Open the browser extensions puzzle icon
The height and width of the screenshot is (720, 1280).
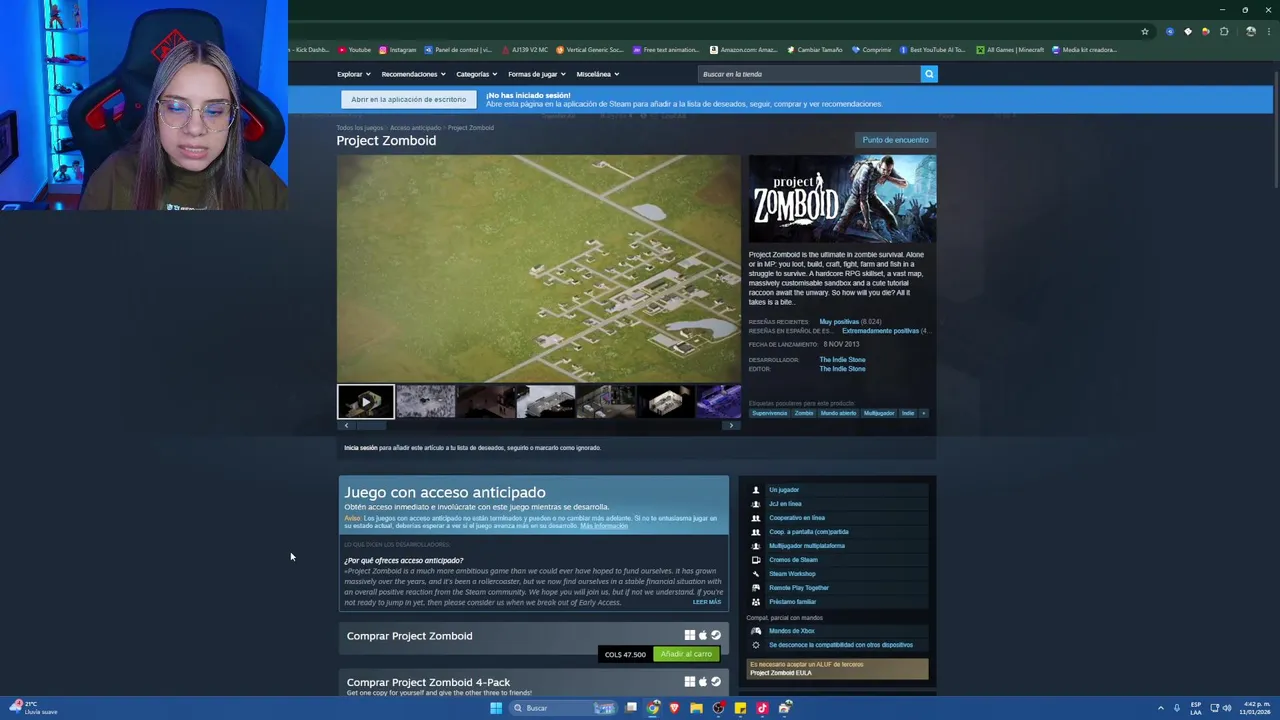(1223, 31)
